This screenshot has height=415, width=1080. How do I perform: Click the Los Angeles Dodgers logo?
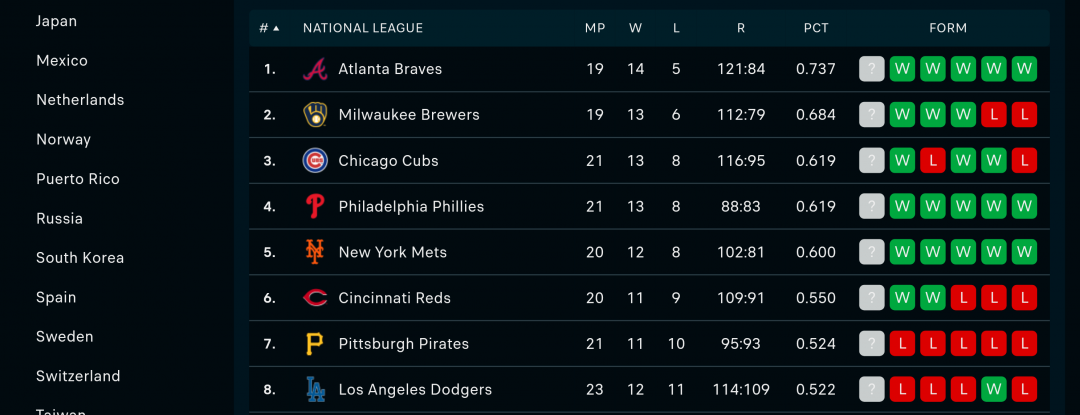tap(315, 390)
